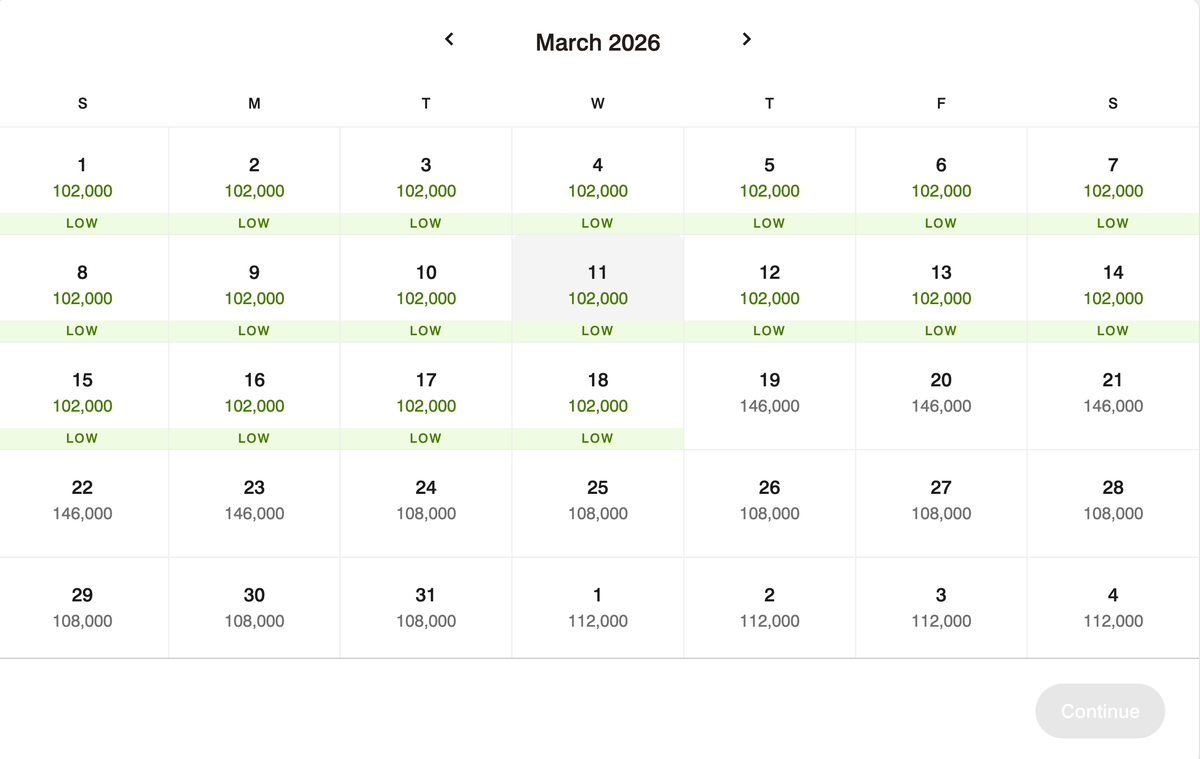Viewport: 1200px width, 759px height.
Task: Pick March 4 low-price date
Action: (597, 180)
